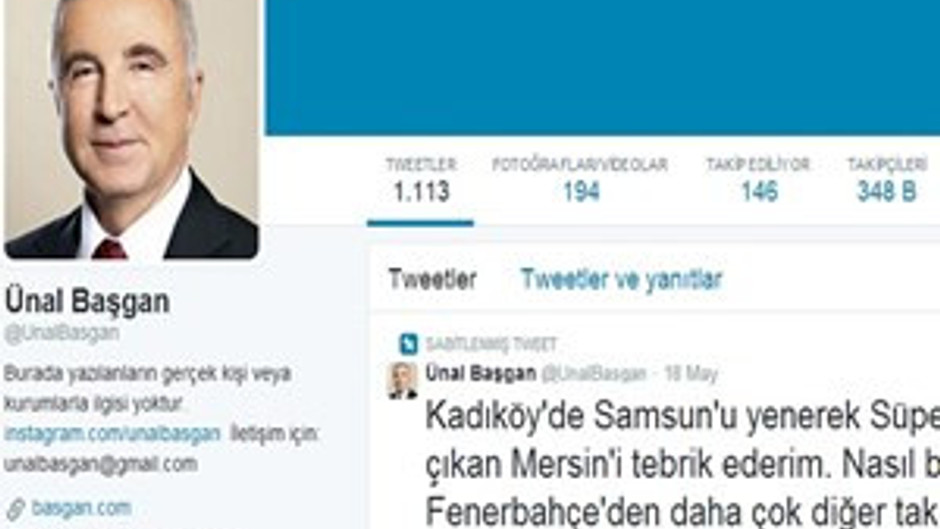Click the @UnalBasgan handle under profile name
Image resolution: width=940 pixels, height=529 pixels.
coord(62,333)
